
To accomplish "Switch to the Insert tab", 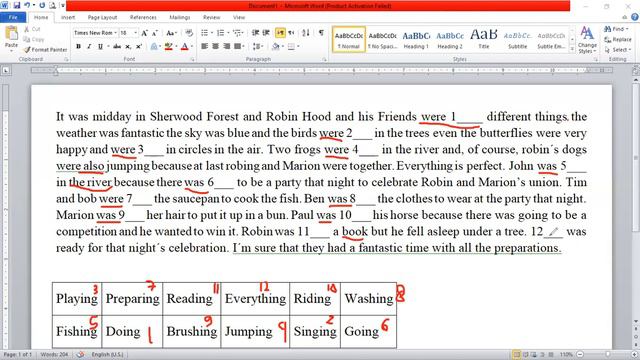I will (x=68, y=17).
